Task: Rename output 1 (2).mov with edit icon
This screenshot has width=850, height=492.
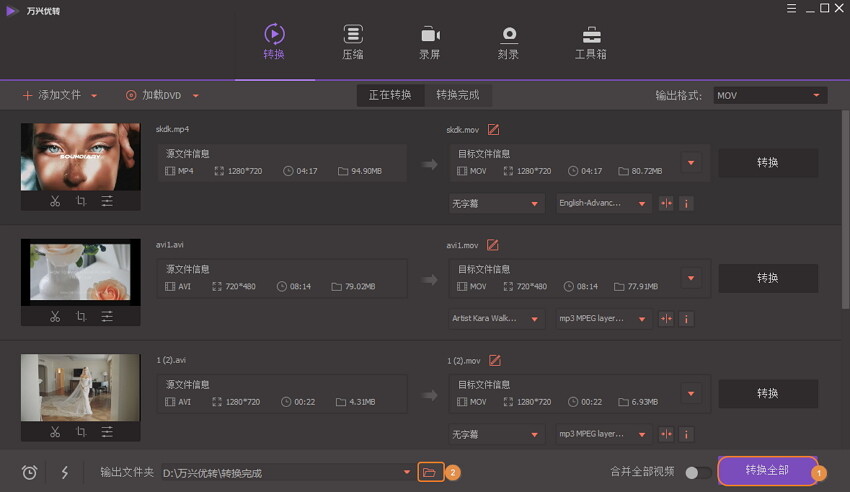Action: coord(495,360)
